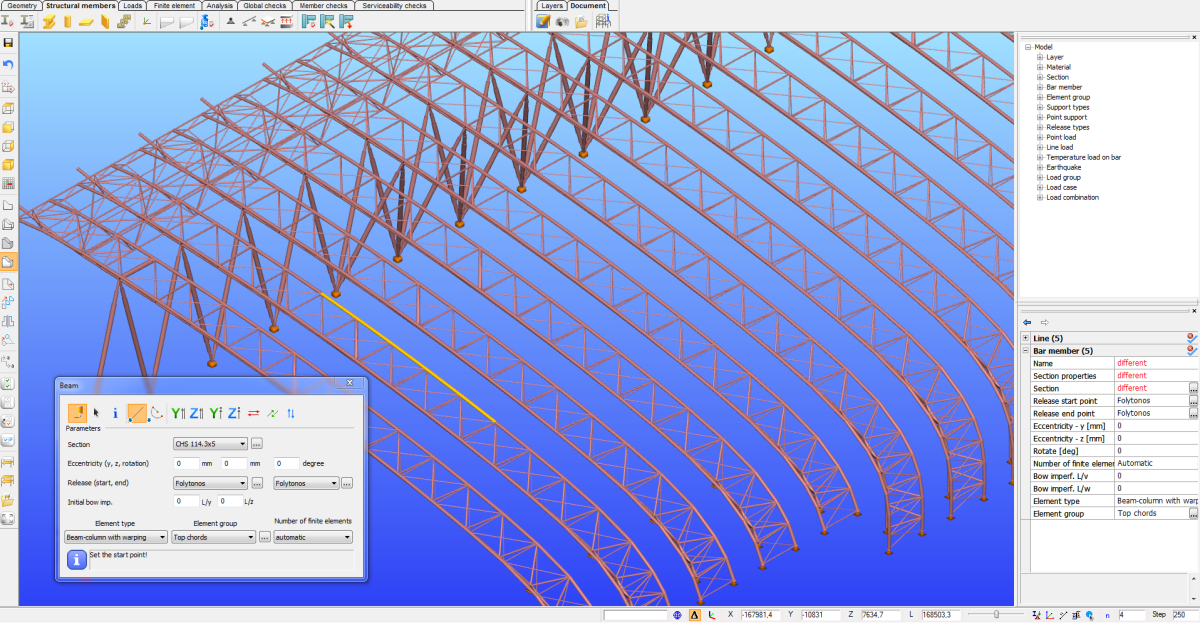Open the Section CHS 114.3x5 dropdown
Viewport: 1200px width, 623px height.
click(x=209, y=443)
